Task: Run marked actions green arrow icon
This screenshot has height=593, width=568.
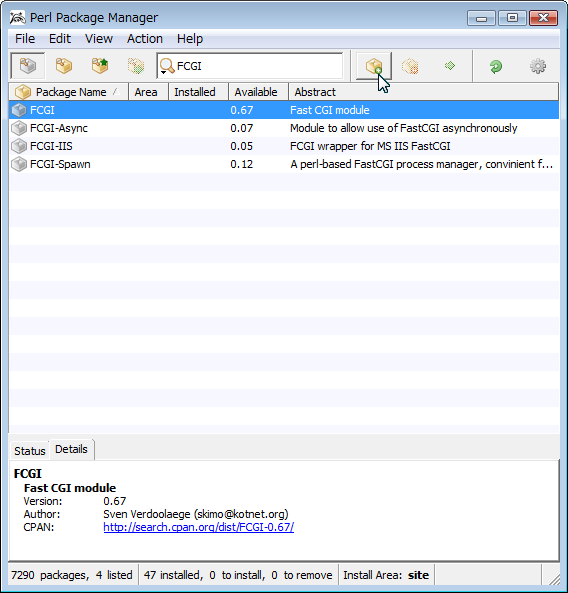Action: point(450,66)
